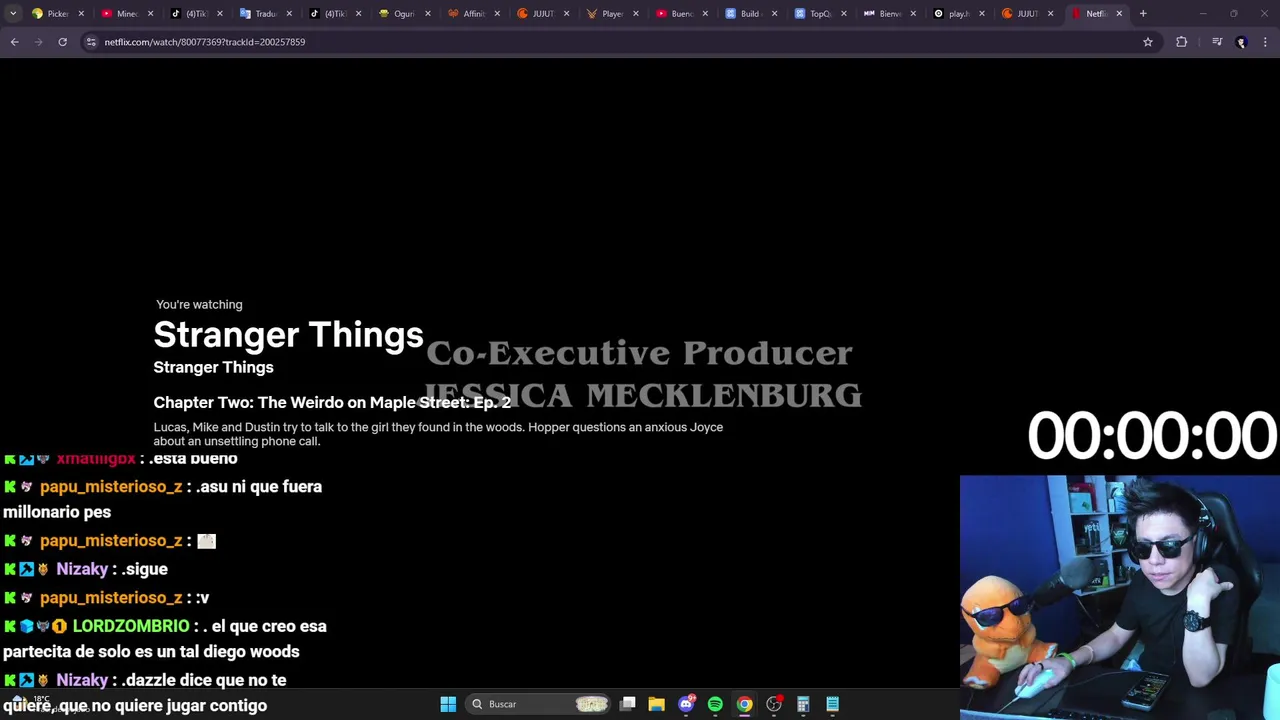The height and width of the screenshot is (720, 1280).
Task: Click the streamer webcam overlay
Action: [1120, 597]
